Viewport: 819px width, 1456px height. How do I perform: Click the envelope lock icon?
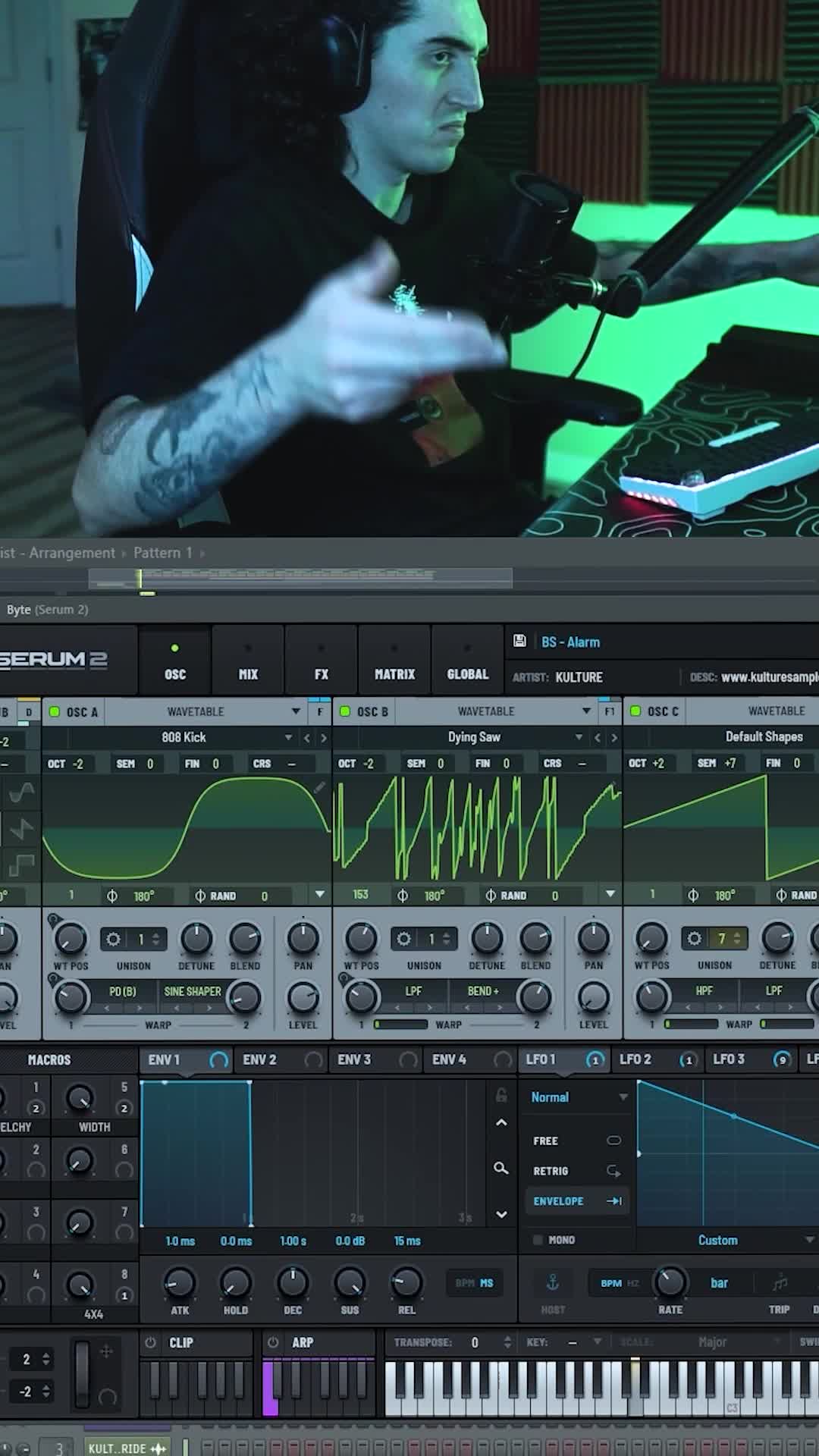501,1094
